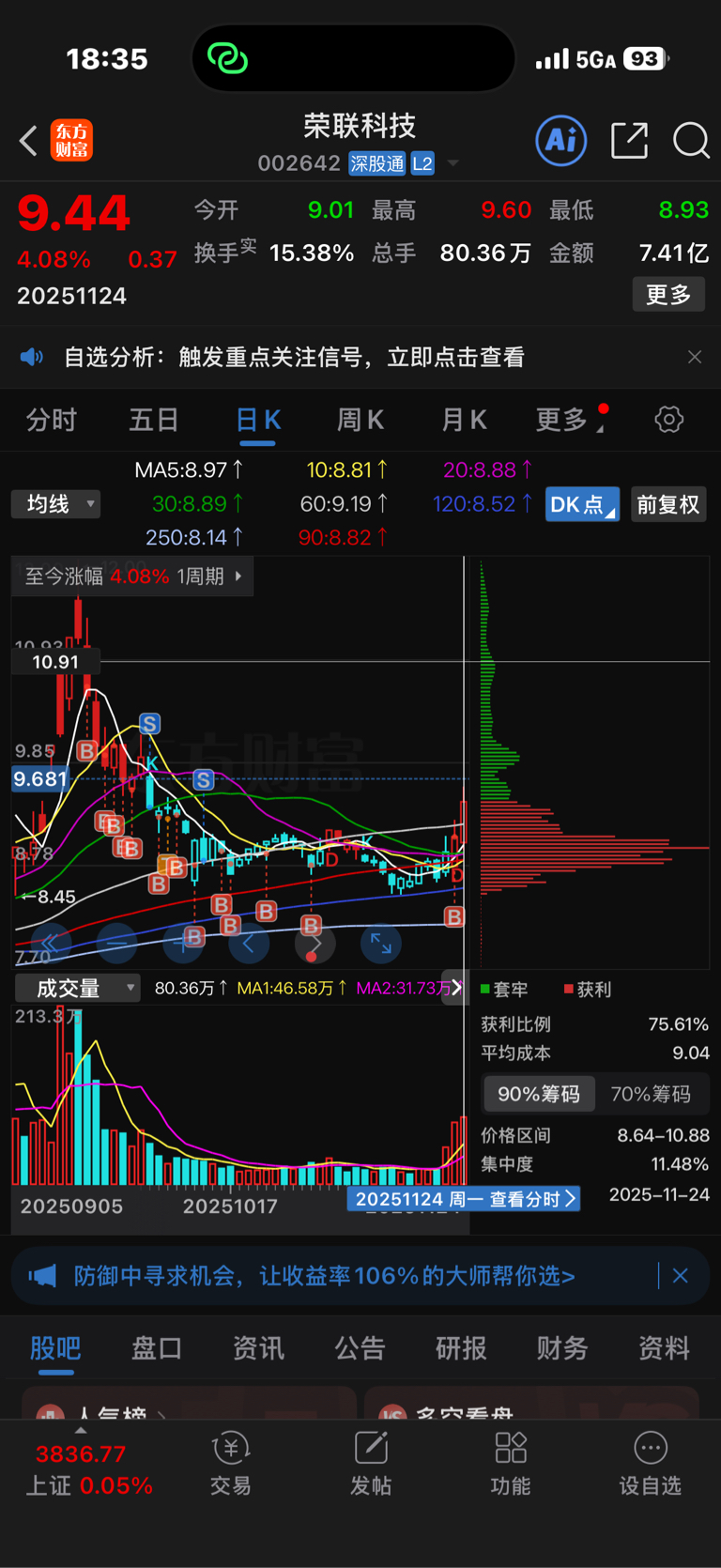Collapse the chip distribution panel arrow
This screenshot has height=1568, width=721.
coord(456,987)
